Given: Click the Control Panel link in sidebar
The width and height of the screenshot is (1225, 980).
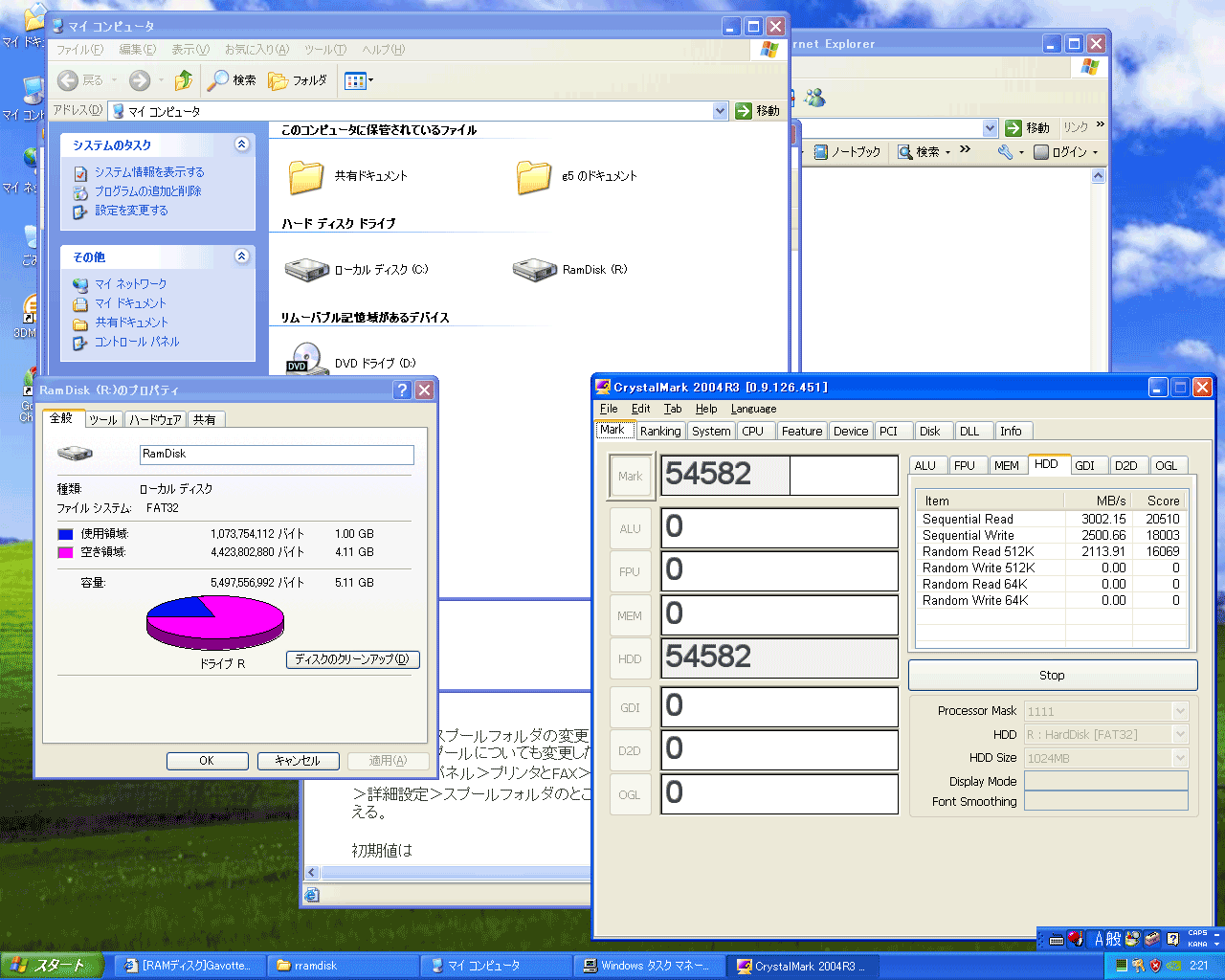Looking at the screenshot, I should pyautogui.click(x=136, y=342).
